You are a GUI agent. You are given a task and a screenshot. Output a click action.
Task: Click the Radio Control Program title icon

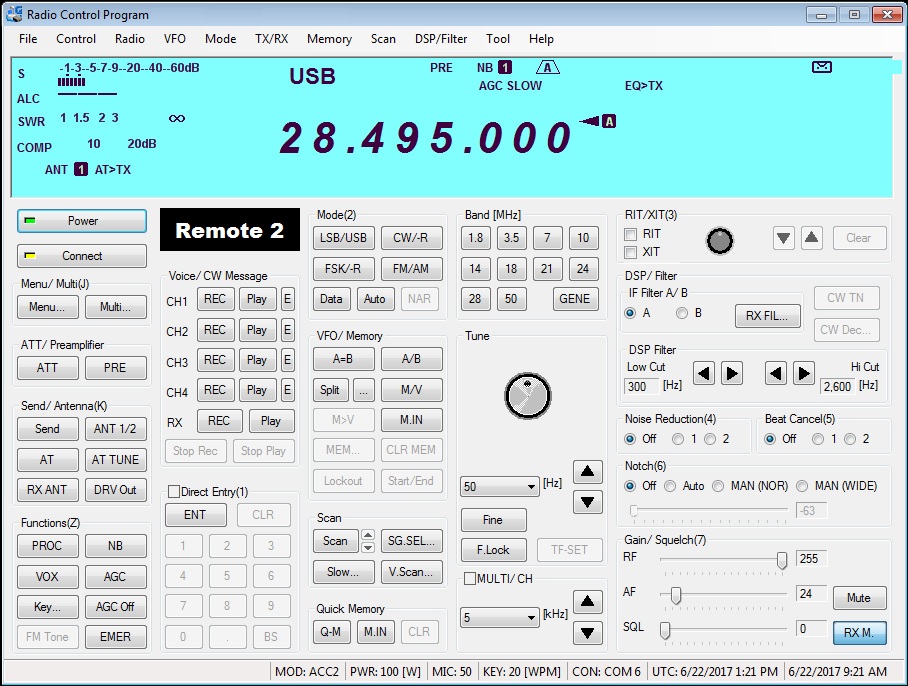click(x=14, y=14)
